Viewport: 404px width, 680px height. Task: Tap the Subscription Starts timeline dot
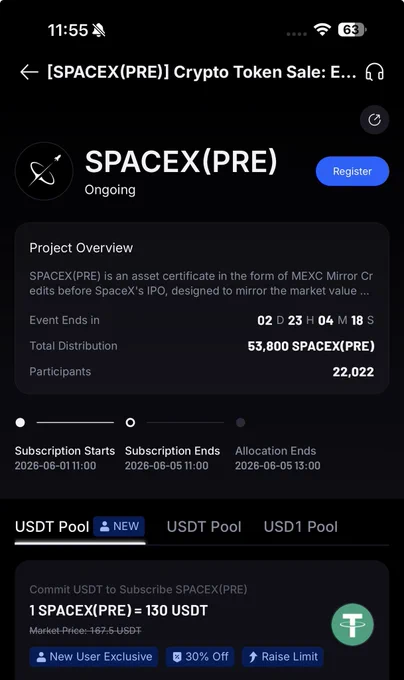coord(20,422)
